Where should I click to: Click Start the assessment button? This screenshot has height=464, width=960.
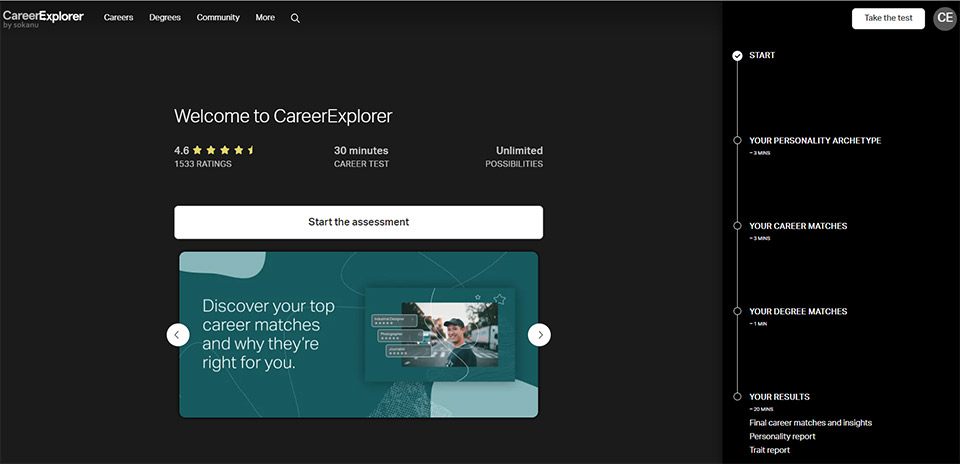coord(358,222)
